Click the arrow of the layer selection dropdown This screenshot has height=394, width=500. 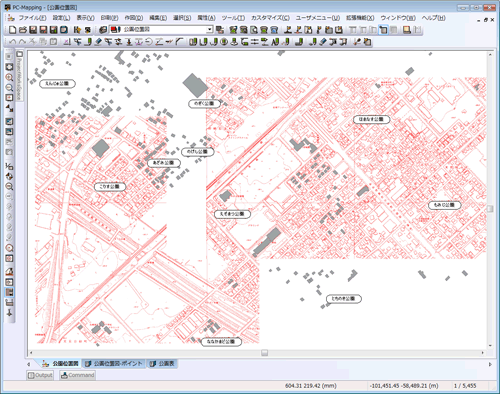click(x=209, y=29)
